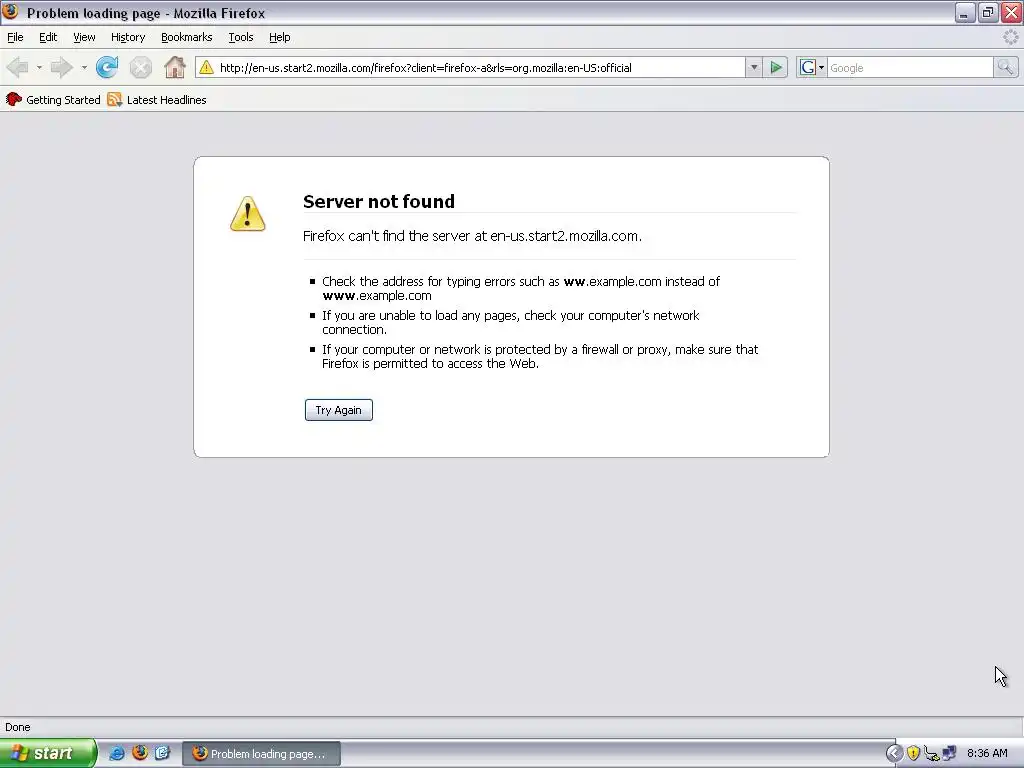Select the Problem loading page taskbar button
The image size is (1024, 768).
261,754
